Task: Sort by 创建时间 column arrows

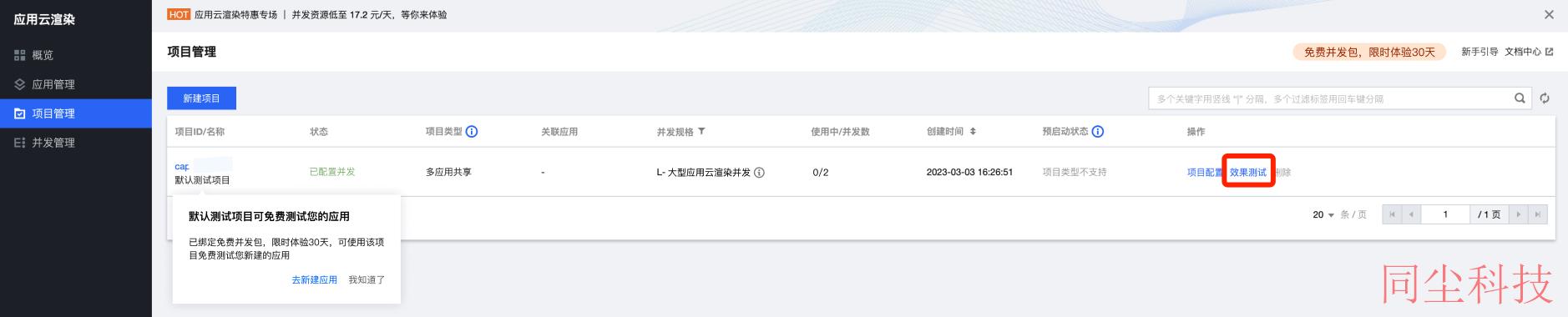Action: [x=973, y=132]
